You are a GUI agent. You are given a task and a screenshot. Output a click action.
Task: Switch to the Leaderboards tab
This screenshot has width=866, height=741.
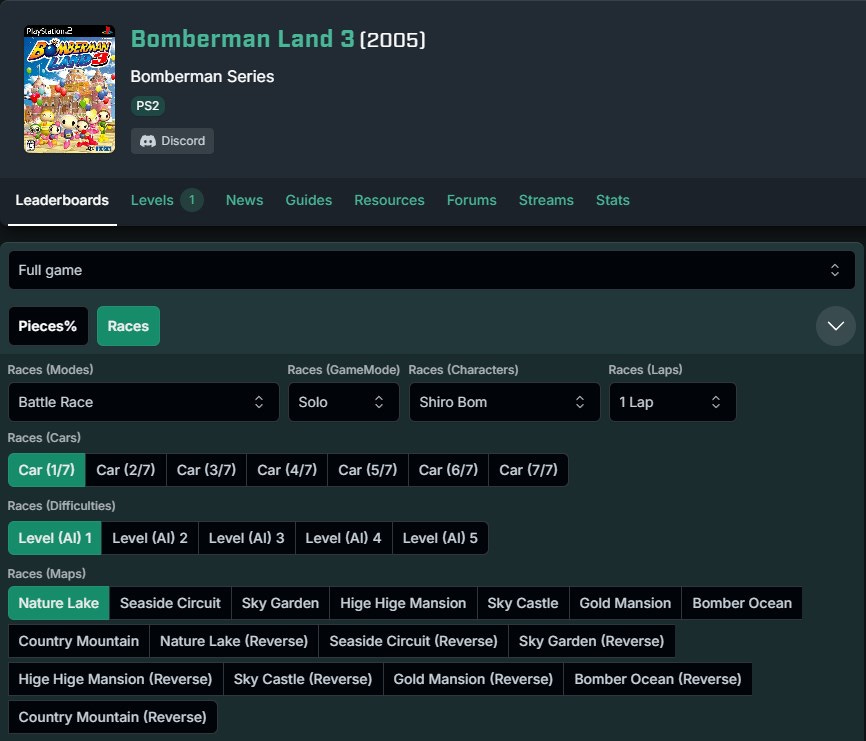(62, 200)
